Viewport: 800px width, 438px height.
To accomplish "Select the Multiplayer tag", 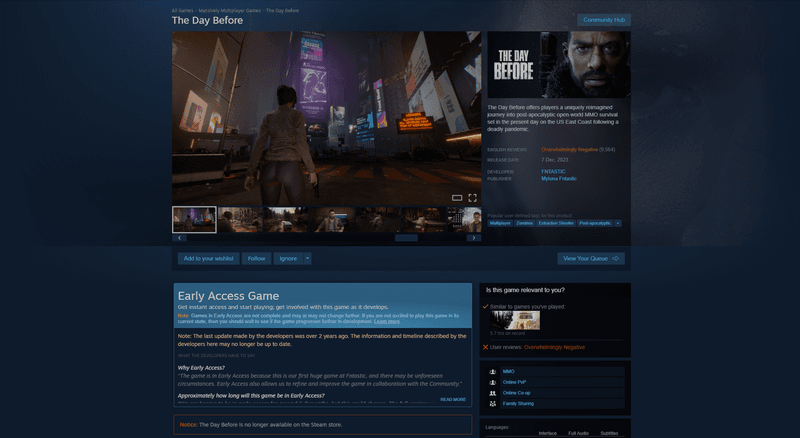I will (x=500, y=223).
